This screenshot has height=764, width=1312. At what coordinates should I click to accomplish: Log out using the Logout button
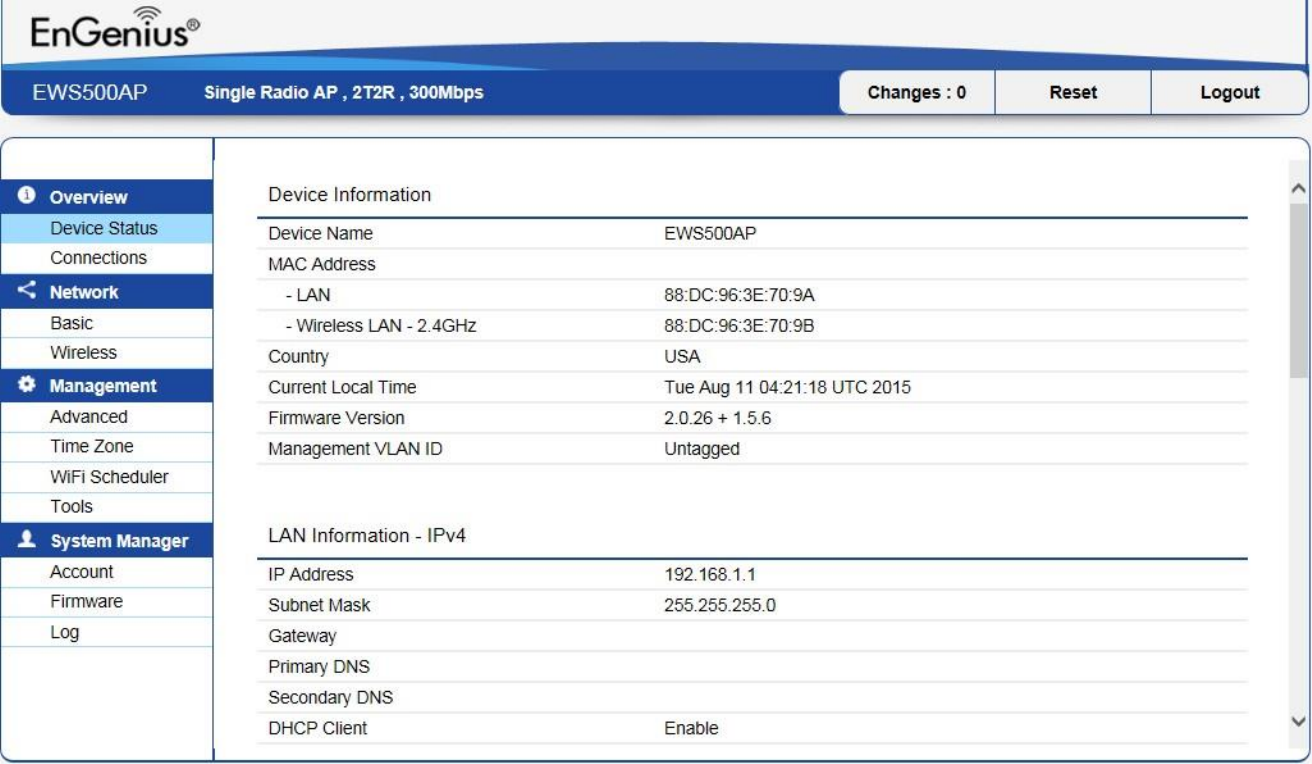[1229, 93]
